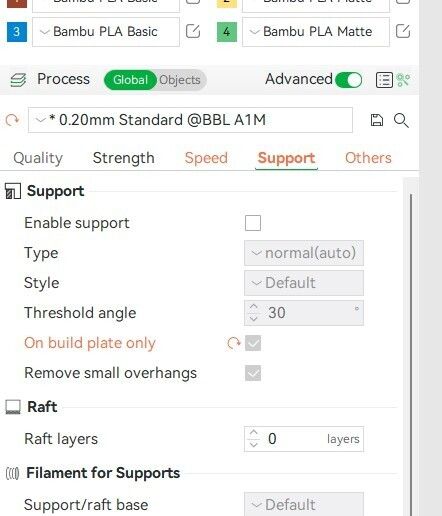Edit filament 4 preset settings
Image resolution: width=442 pixels, height=516 pixels.
pos(403,32)
